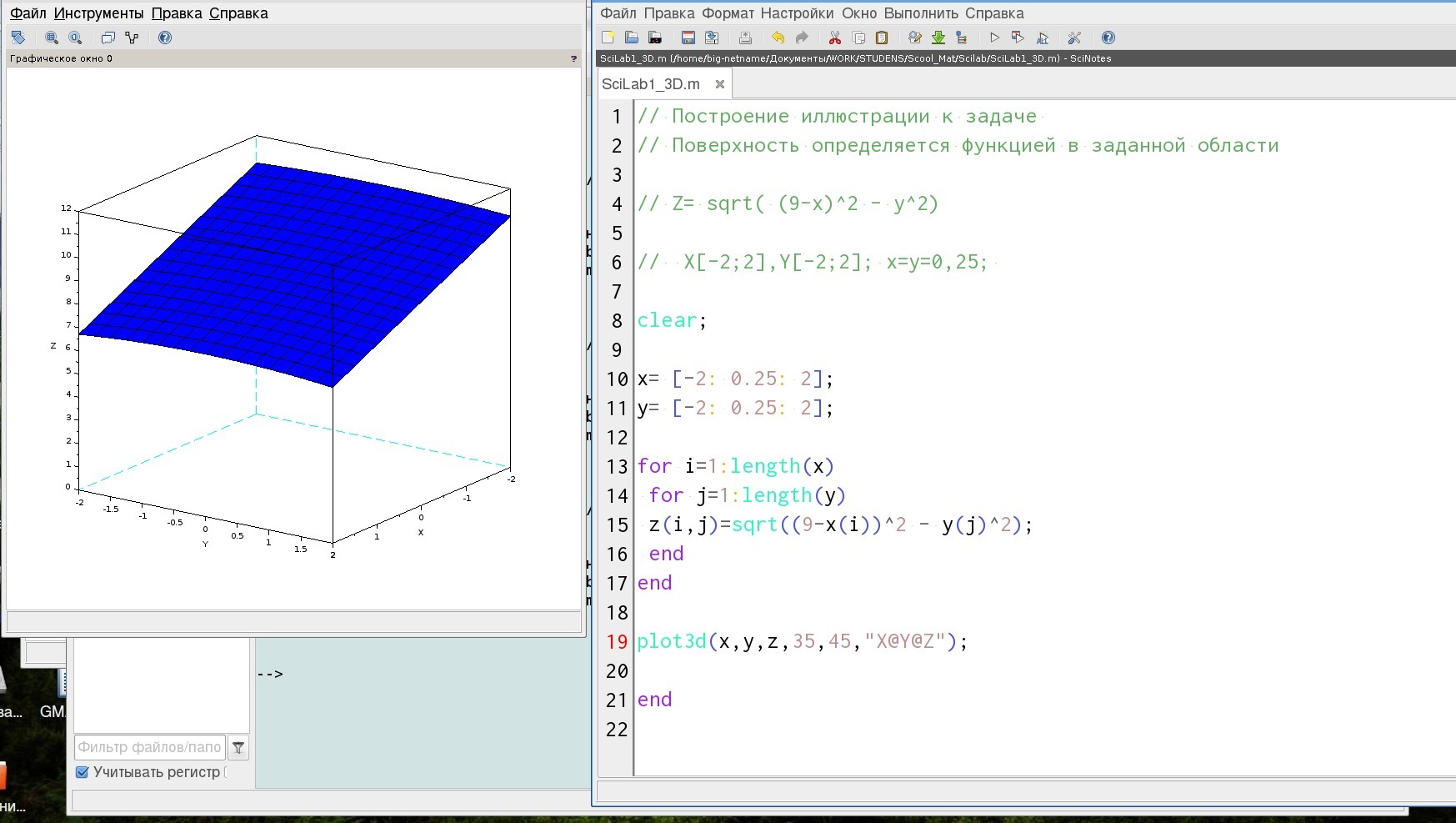Image resolution: width=1456 pixels, height=823 pixels.
Task: Toggle datatip mode in the graphic window
Action: 108,38
